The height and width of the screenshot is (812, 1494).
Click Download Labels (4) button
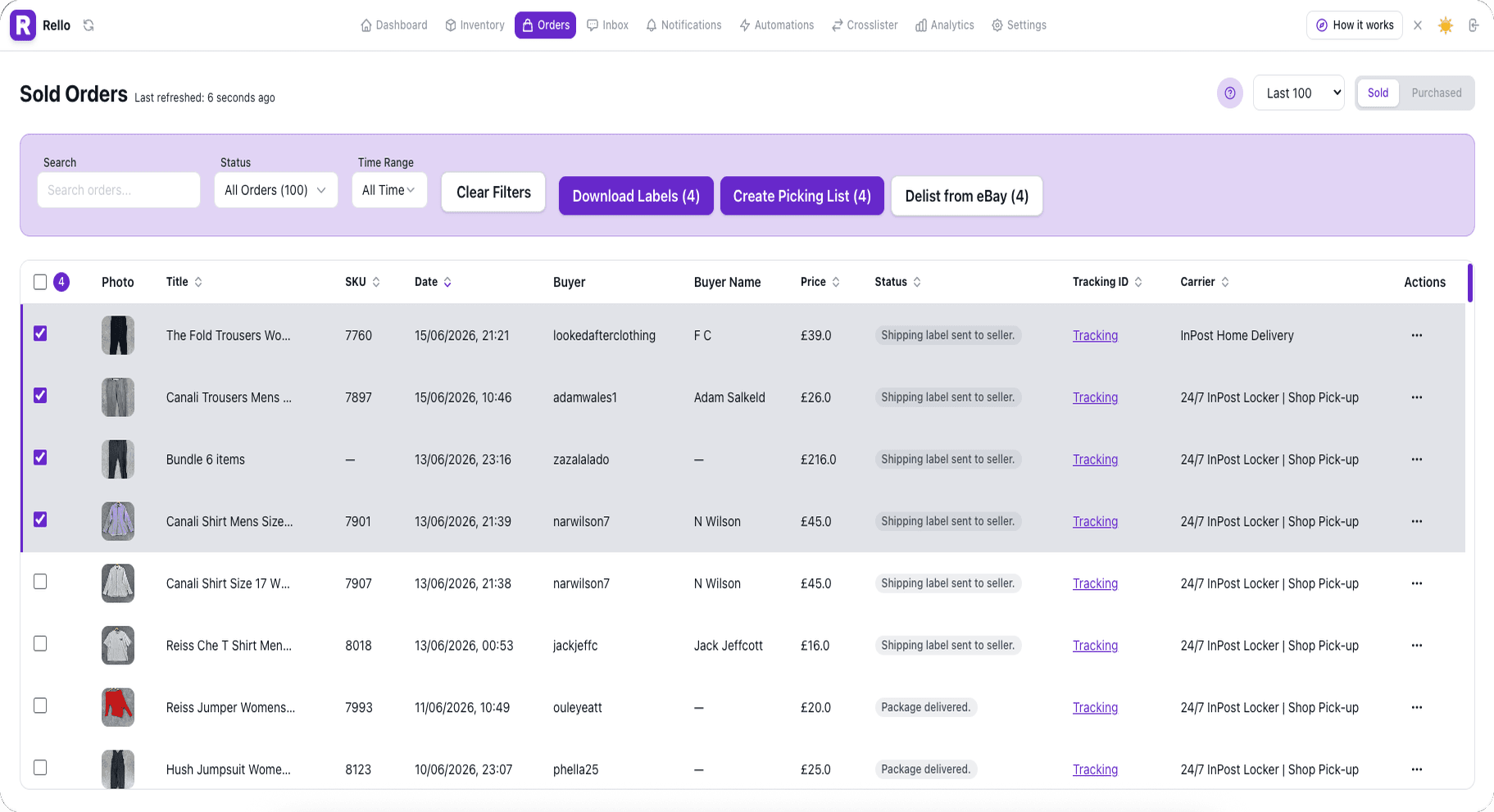point(636,196)
